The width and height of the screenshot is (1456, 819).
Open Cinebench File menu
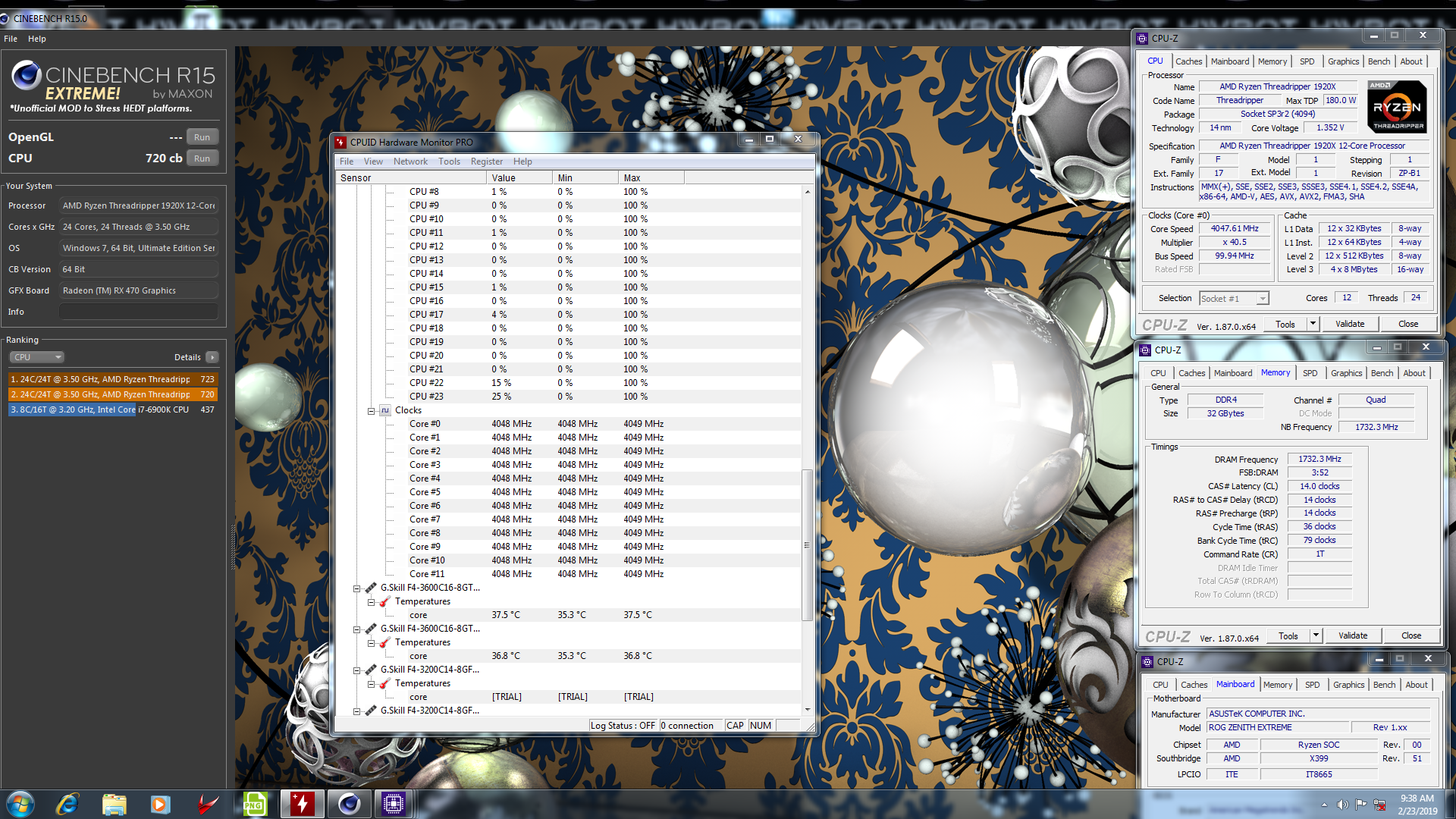click(x=11, y=39)
